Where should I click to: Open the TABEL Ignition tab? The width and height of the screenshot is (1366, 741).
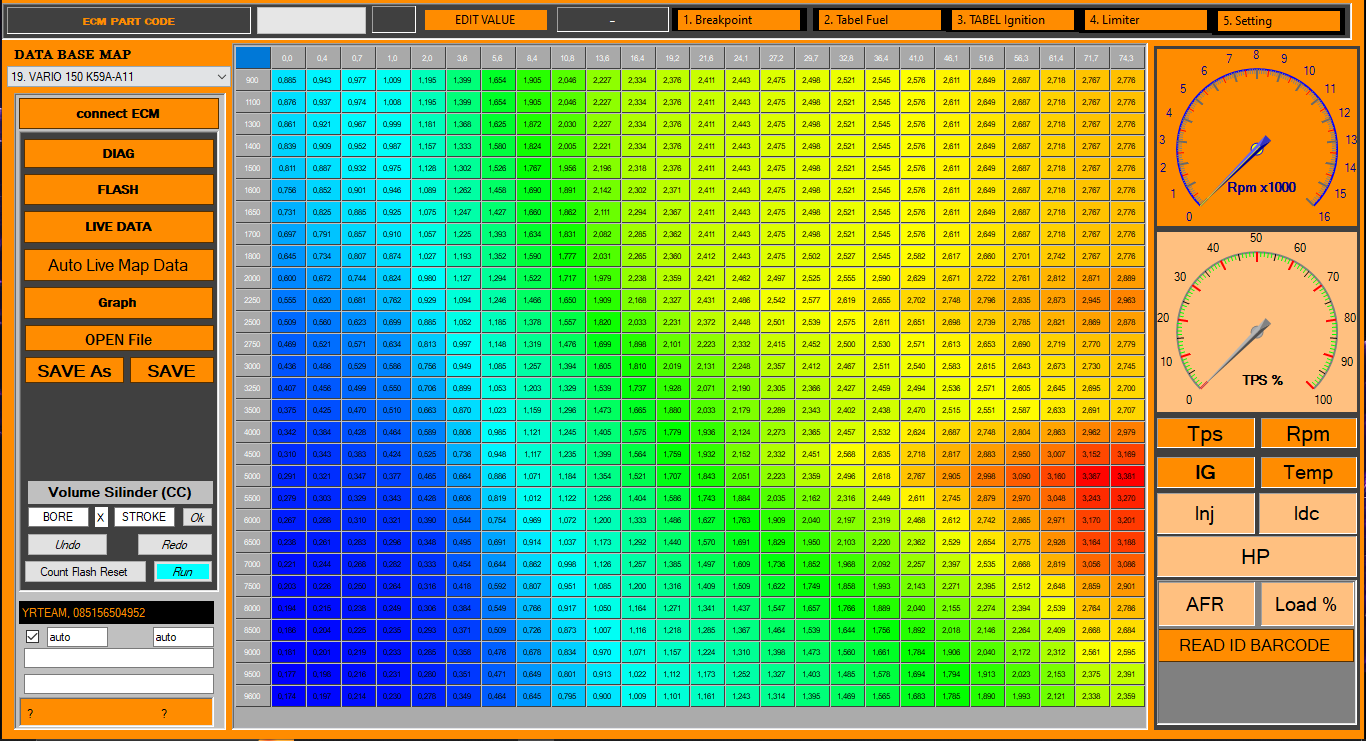[x=1012, y=18]
